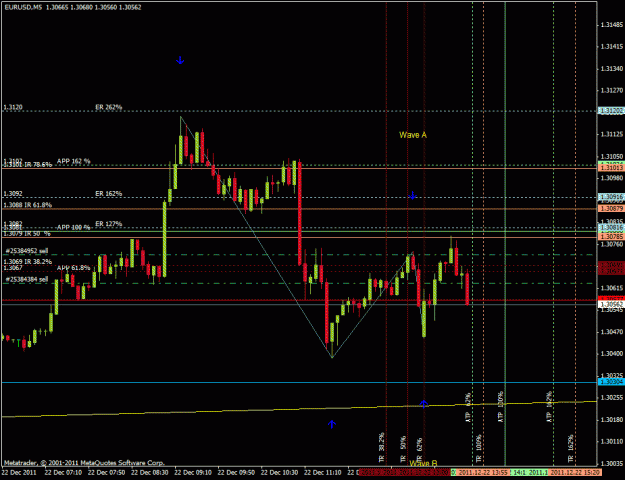Select the '#25384384 sell' order label

click(27, 279)
